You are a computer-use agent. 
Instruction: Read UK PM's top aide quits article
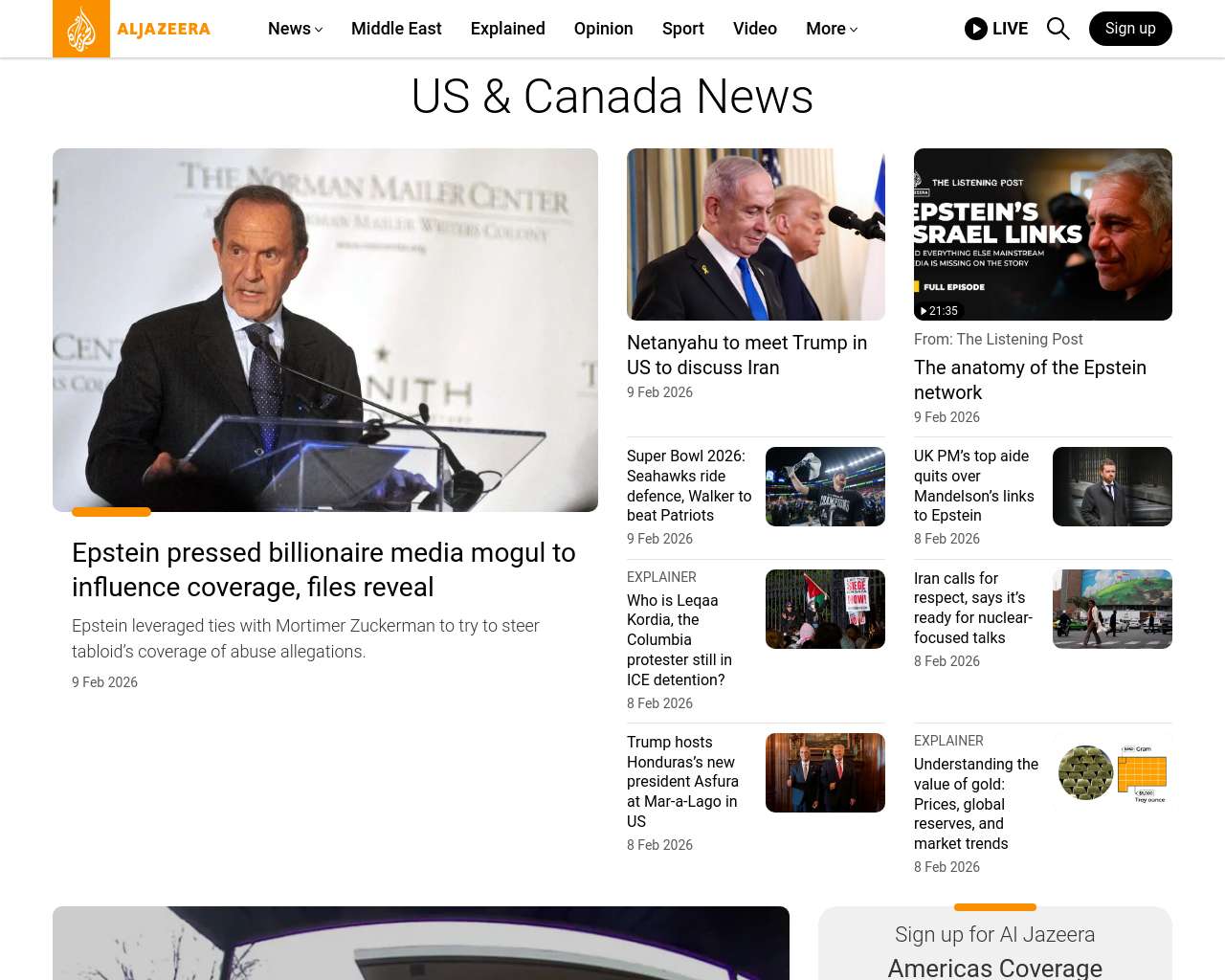(974, 485)
